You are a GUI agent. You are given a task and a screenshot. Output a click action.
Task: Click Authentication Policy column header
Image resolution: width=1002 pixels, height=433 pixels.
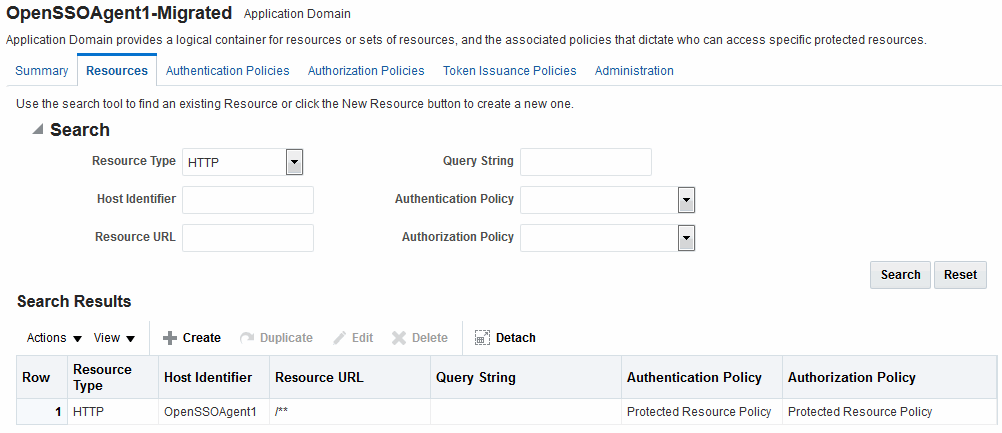tap(702, 377)
